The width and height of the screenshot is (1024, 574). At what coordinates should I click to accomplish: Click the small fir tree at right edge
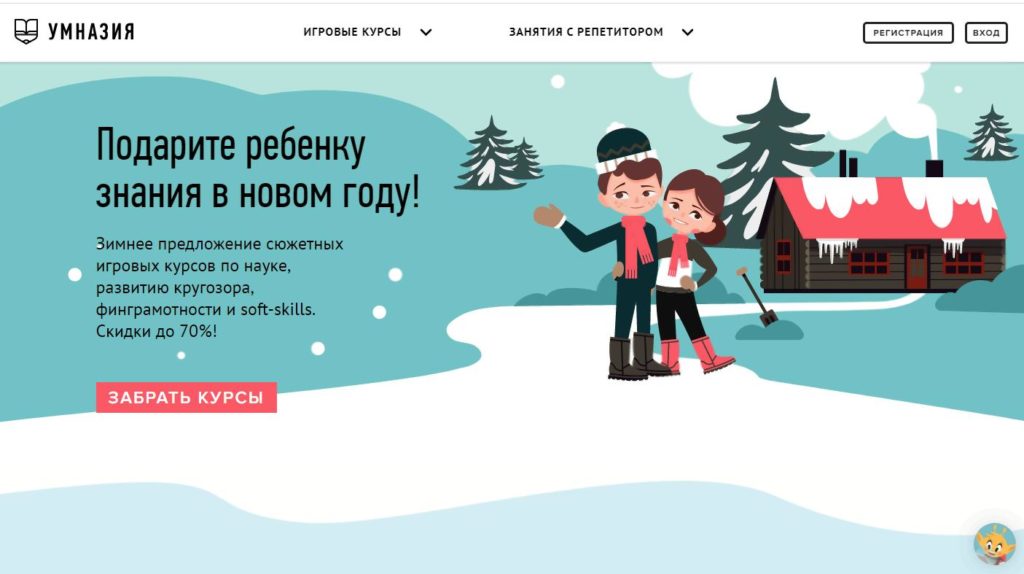991,133
